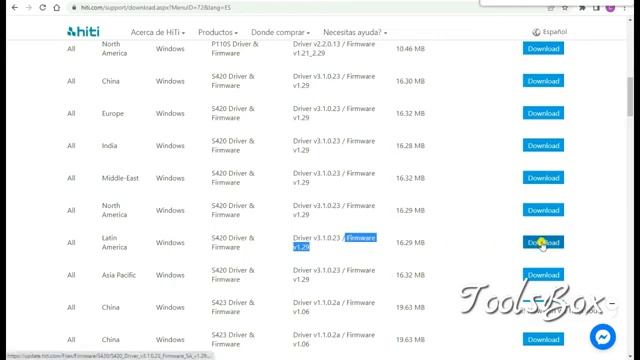Expand the Acerca de HiTi menu
Image resolution: width=640 pixels, height=360 pixels.
pos(158,32)
